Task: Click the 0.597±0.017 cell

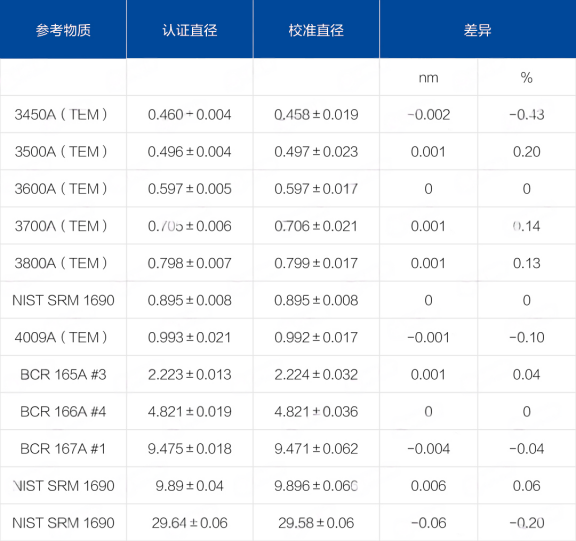Action: click(316, 189)
